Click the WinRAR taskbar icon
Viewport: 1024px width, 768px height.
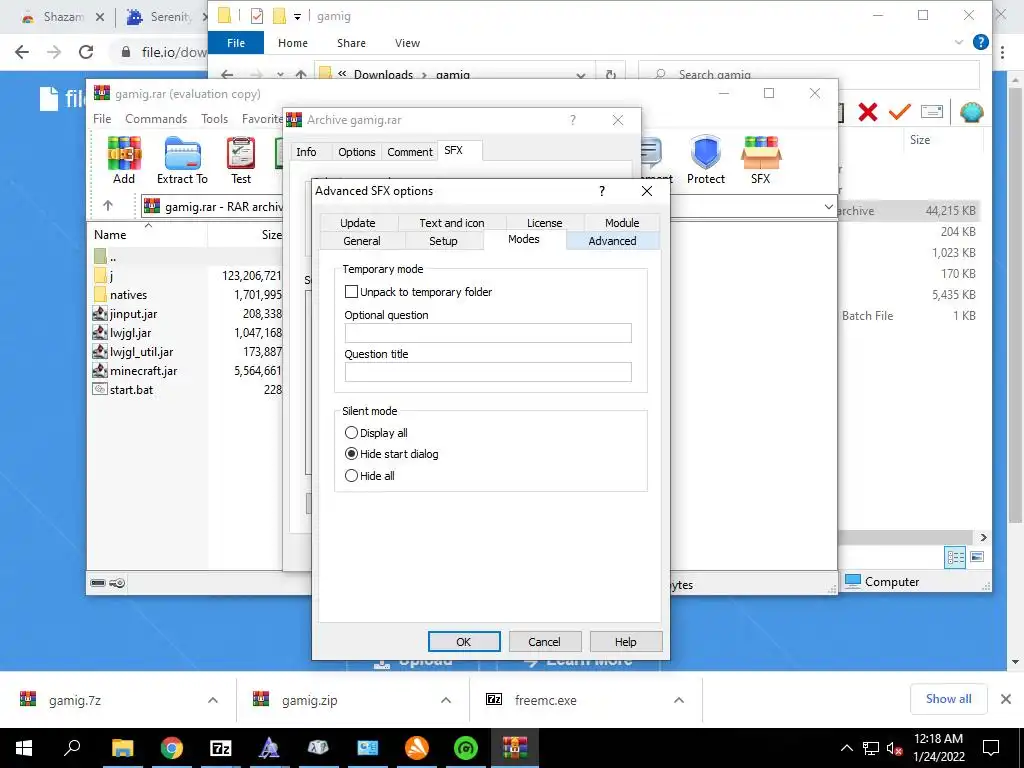[515, 748]
